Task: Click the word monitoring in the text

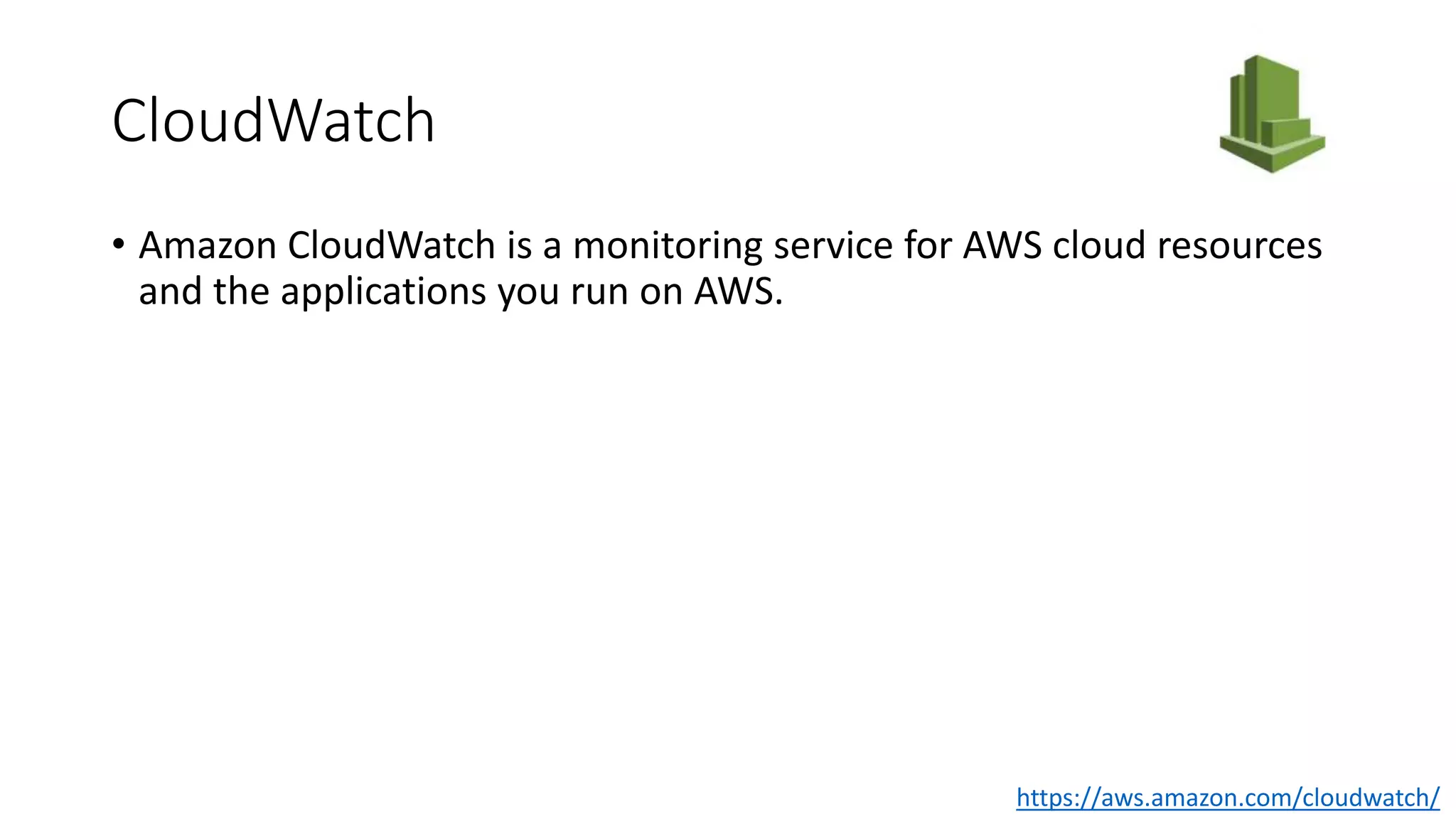Action: (x=668, y=247)
